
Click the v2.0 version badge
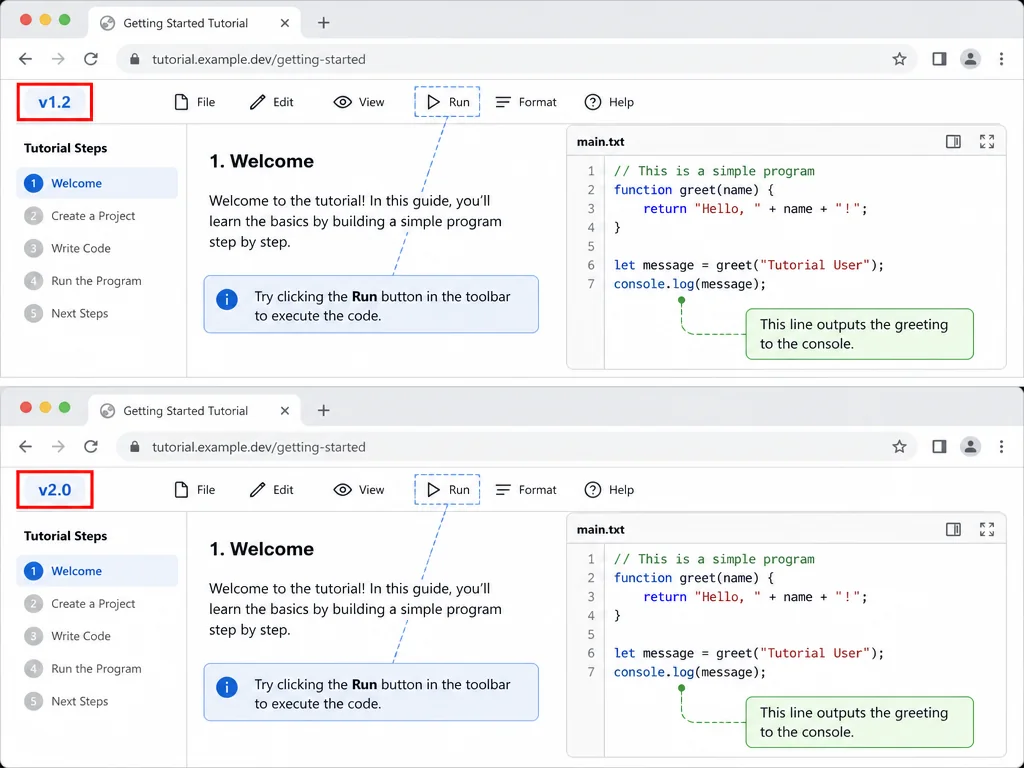(55, 490)
